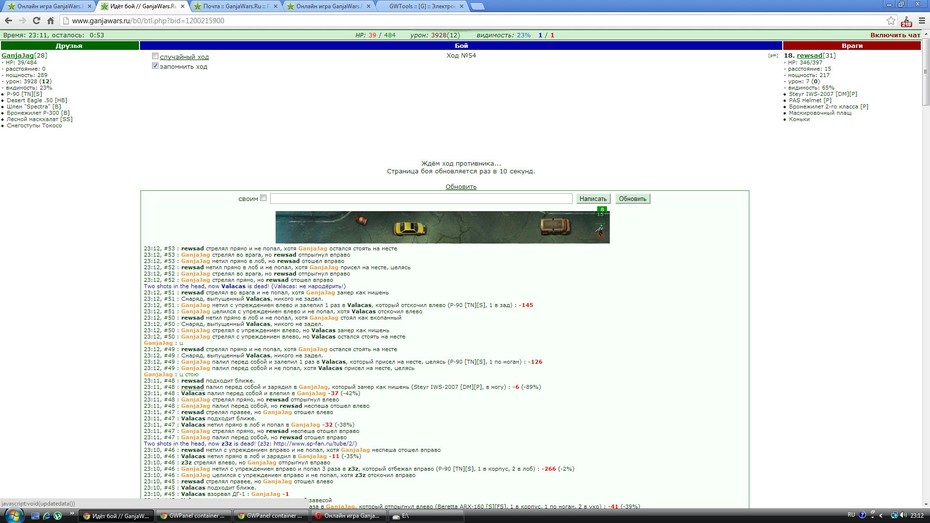The width and height of the screenshot is (930, 523).
Task: Click 'Снегоступы Токосо' item
Action: [x=34, y=125]
